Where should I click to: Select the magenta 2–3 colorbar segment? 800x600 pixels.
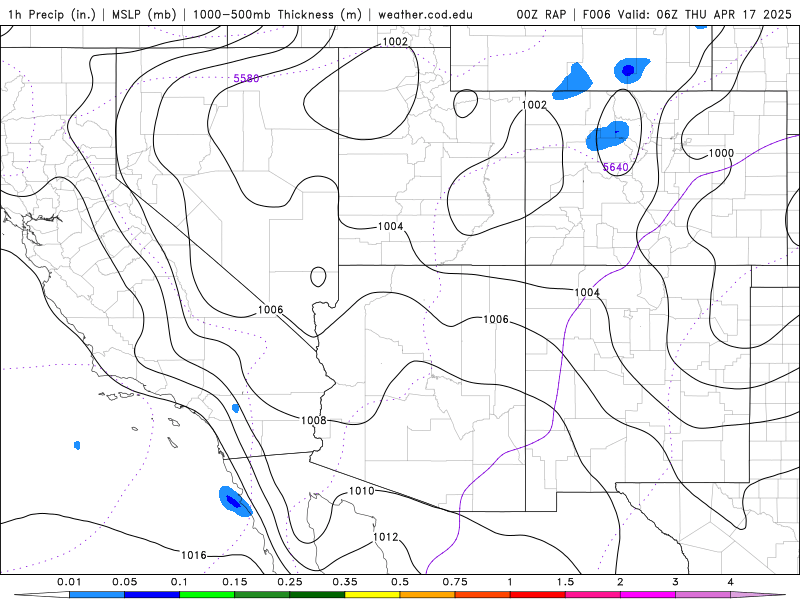648,595
